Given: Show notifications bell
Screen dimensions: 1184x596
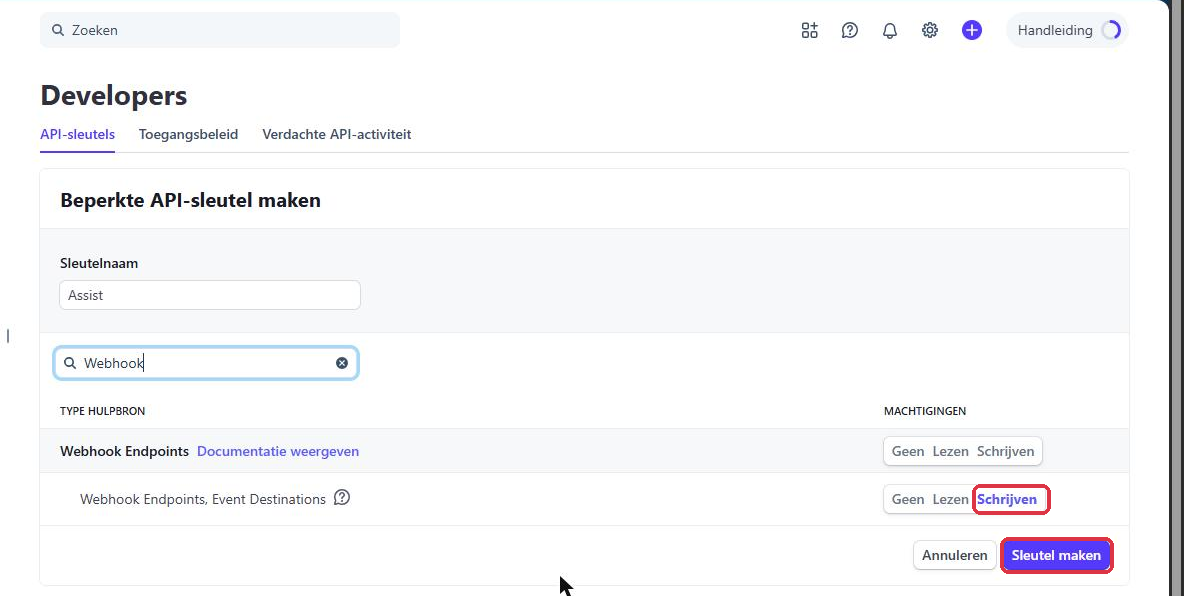Looking at the screenshot, I should coord(890,30).
